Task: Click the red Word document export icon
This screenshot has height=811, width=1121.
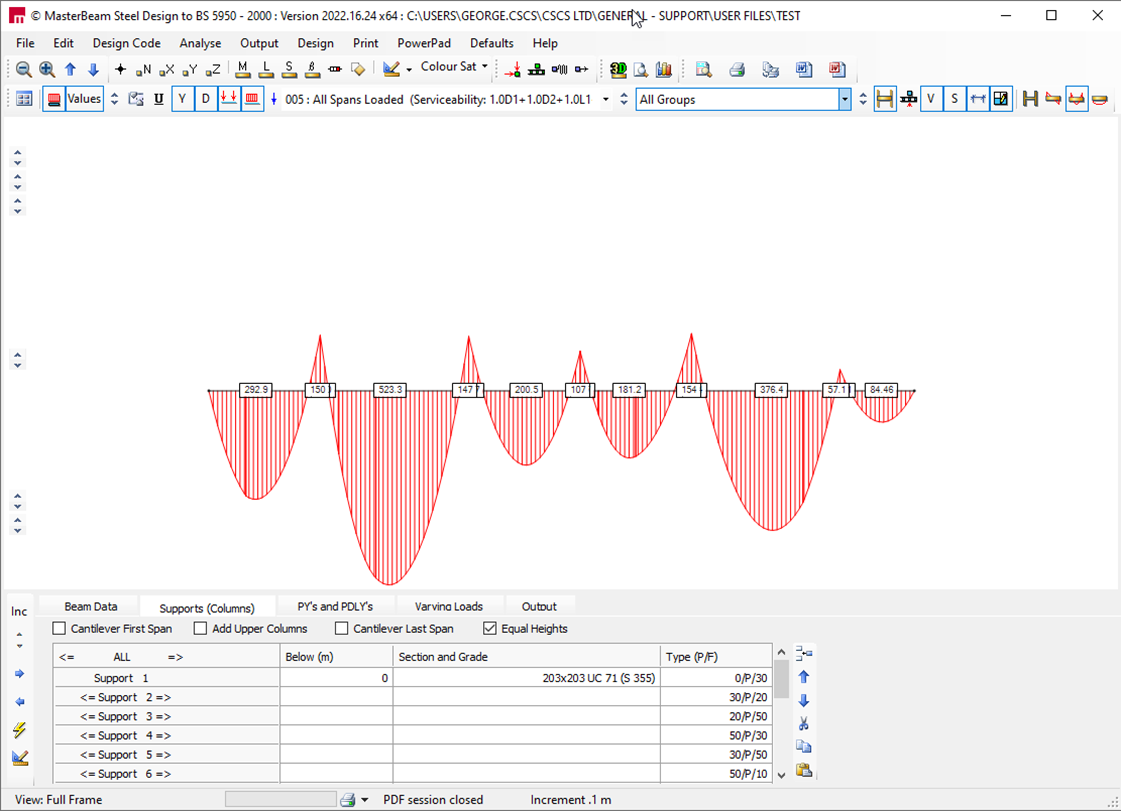Action: pos(837,69)
